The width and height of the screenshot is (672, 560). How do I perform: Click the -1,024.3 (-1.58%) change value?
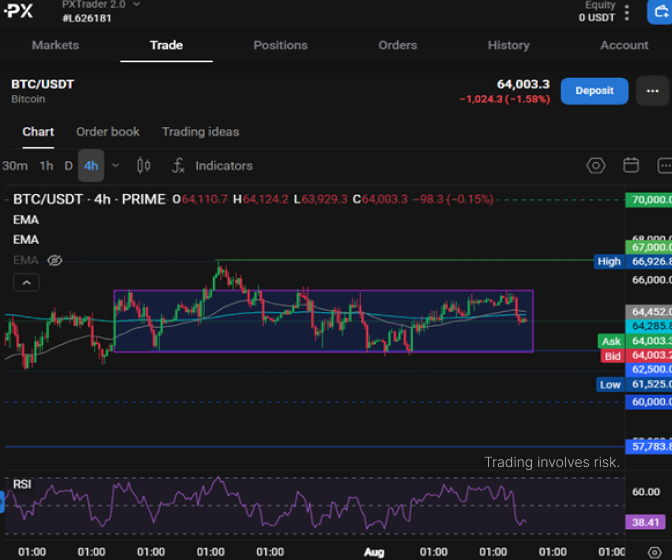505,99
